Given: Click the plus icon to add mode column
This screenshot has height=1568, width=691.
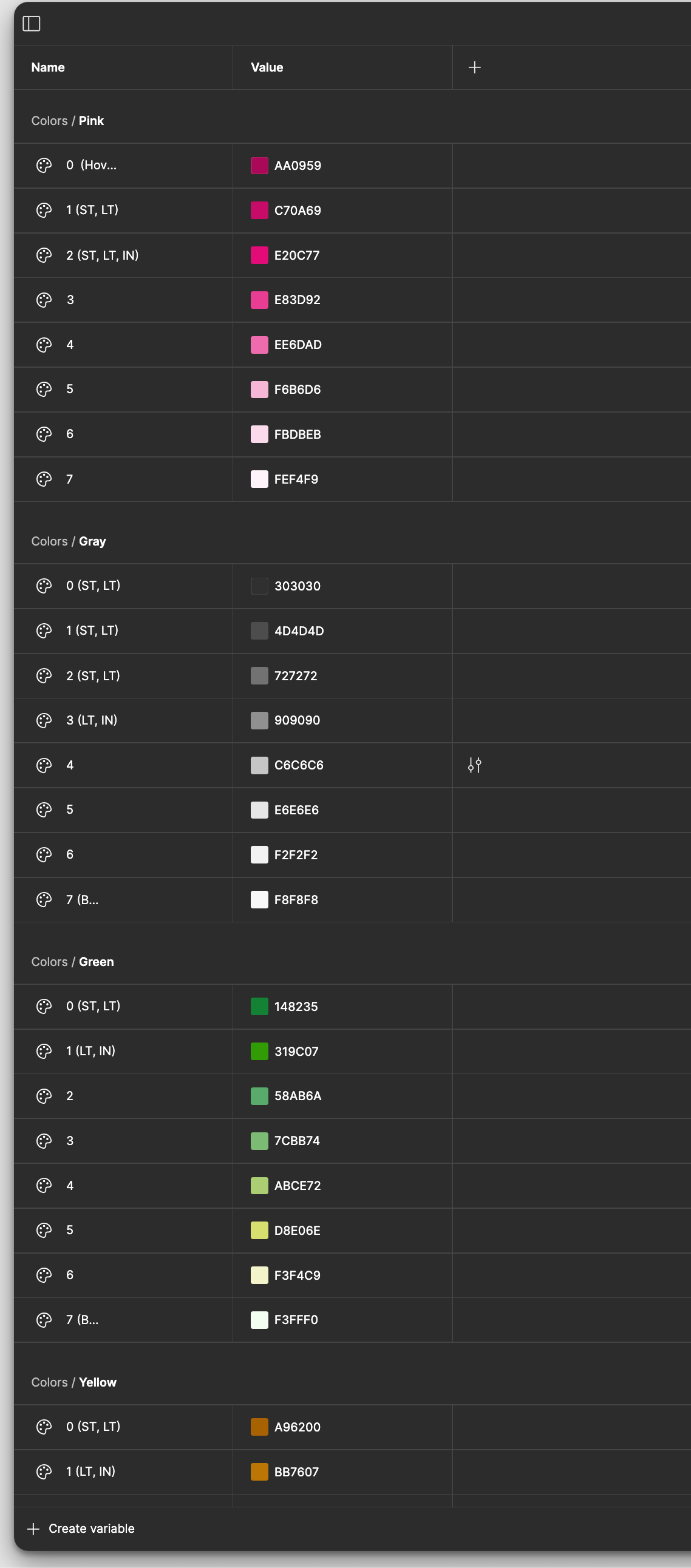Looking at the screenshot, I should 475,67.
